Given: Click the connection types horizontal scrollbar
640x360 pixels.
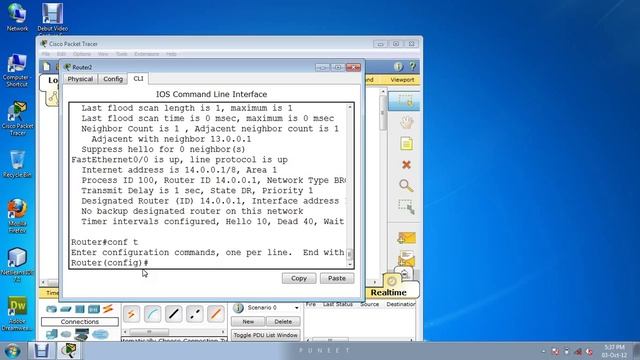Looking at the screenshot, I should point(149,332).
